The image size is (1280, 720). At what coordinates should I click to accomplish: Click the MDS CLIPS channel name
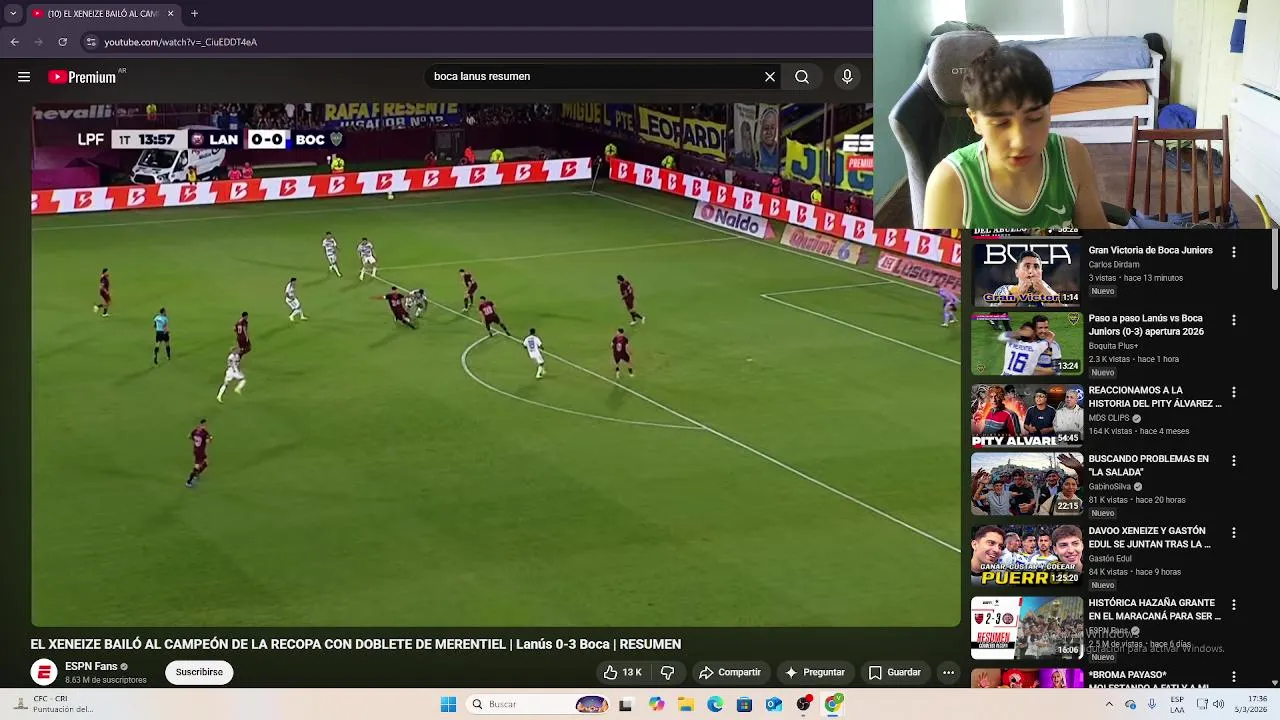click(1109, 418)
